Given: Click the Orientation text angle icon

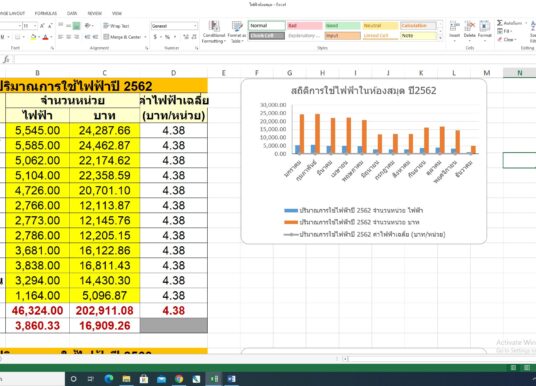Looking at the screenshot, I should (x=88, y=26).
